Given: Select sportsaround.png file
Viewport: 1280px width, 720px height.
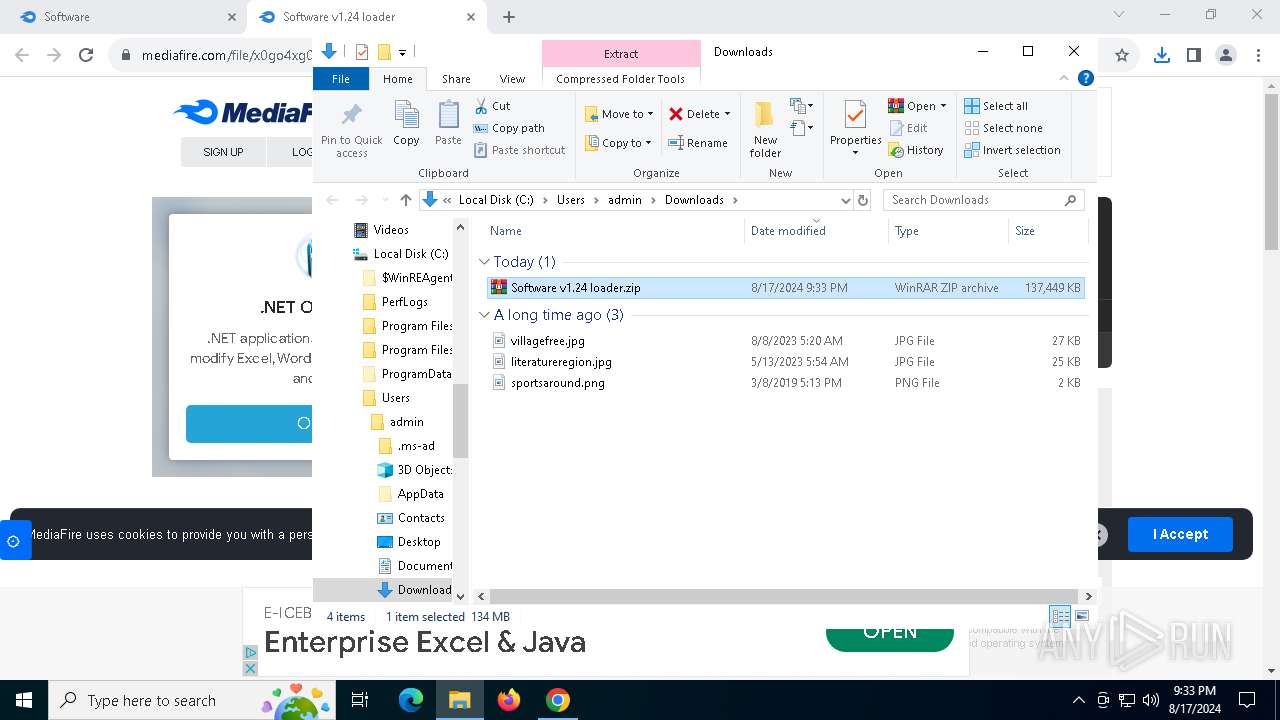Looking at the screenshot, I should pyautogui.click(x=557, y=383).
